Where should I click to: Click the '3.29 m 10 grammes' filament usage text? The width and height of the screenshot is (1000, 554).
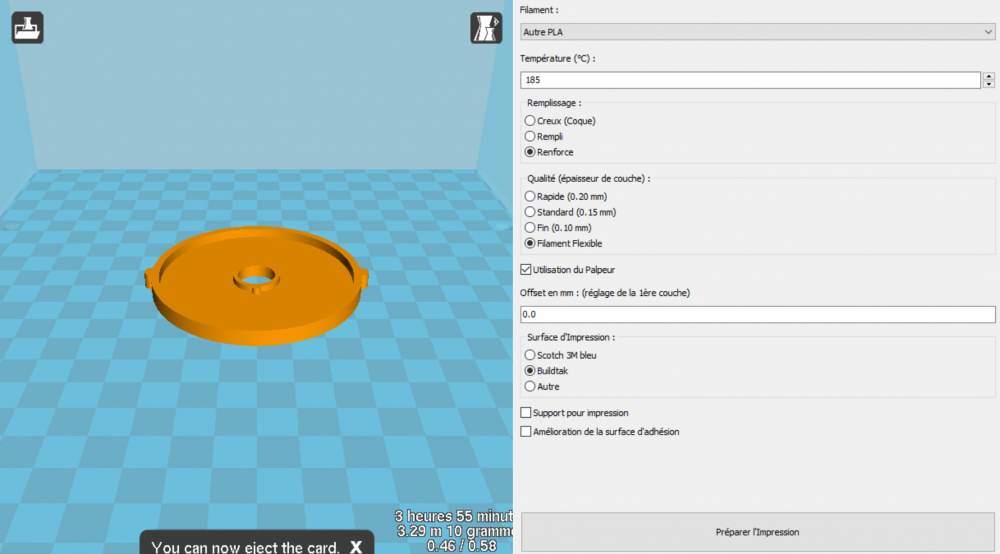[x=455, y=531]
